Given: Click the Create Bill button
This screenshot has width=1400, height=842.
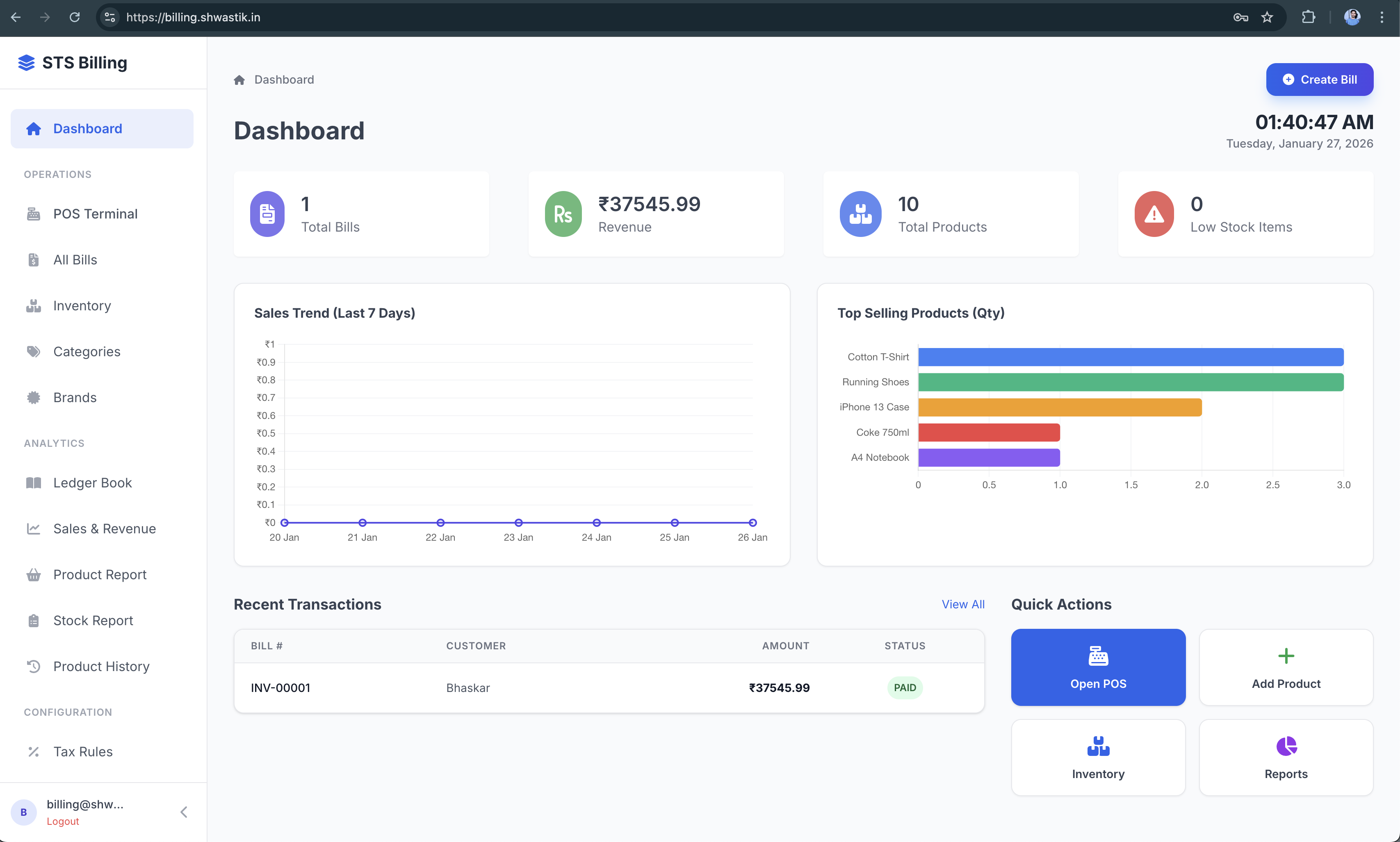Looking at the screenshot, I should [x=1319, y=80].
